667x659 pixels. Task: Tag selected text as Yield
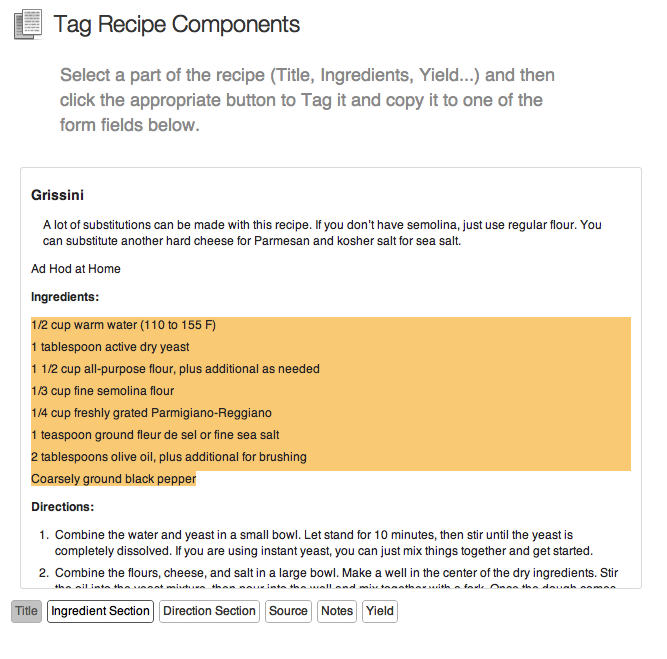380,611
